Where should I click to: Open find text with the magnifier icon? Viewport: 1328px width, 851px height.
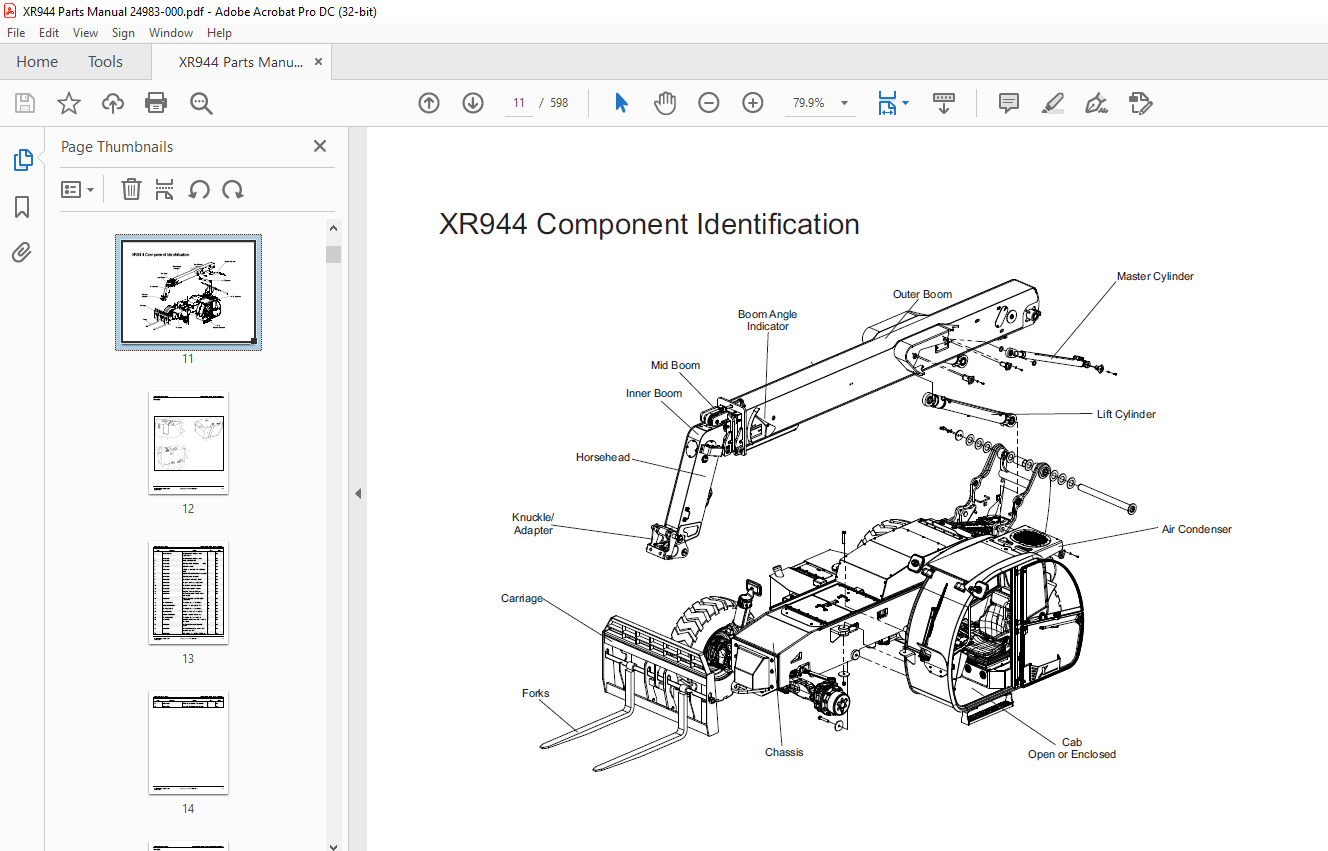201,103
